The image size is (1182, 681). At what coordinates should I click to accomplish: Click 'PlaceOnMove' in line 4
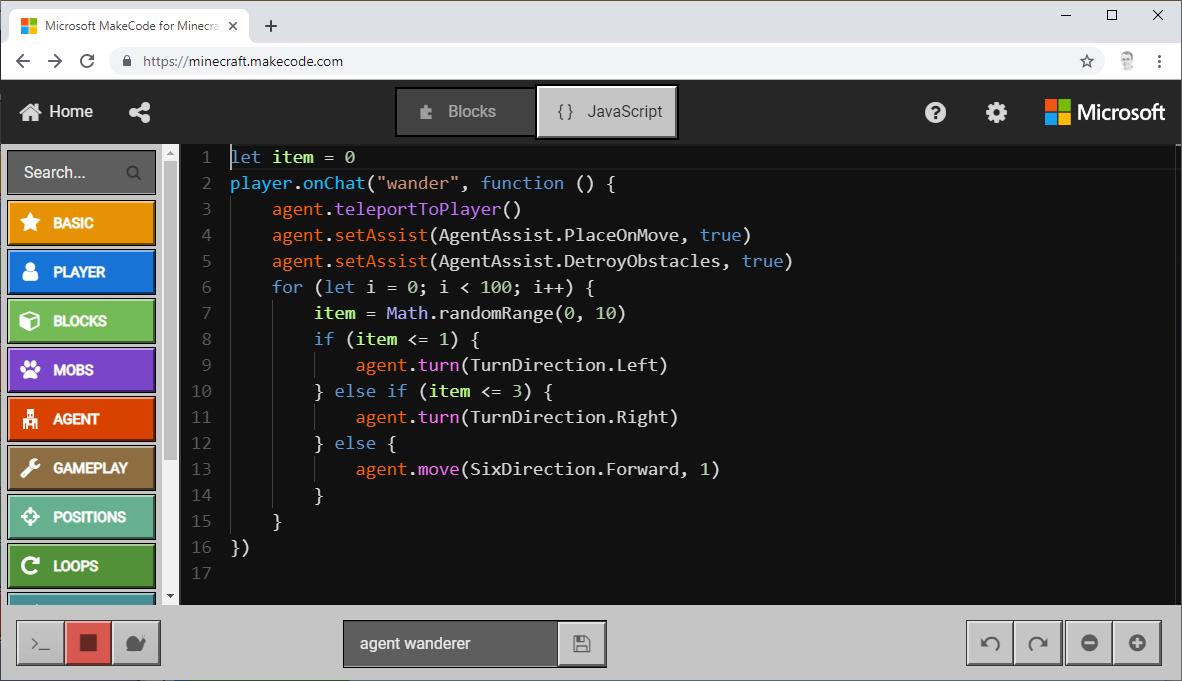coord(621,235)
